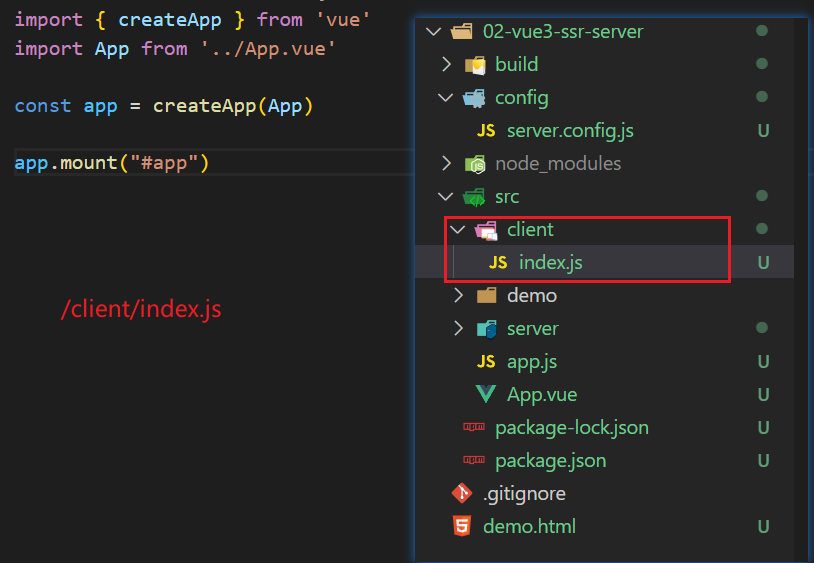Viewport: 814px width, 563px height.
Task: Click the U git status beside App.vue
Action: click(763, 395)
